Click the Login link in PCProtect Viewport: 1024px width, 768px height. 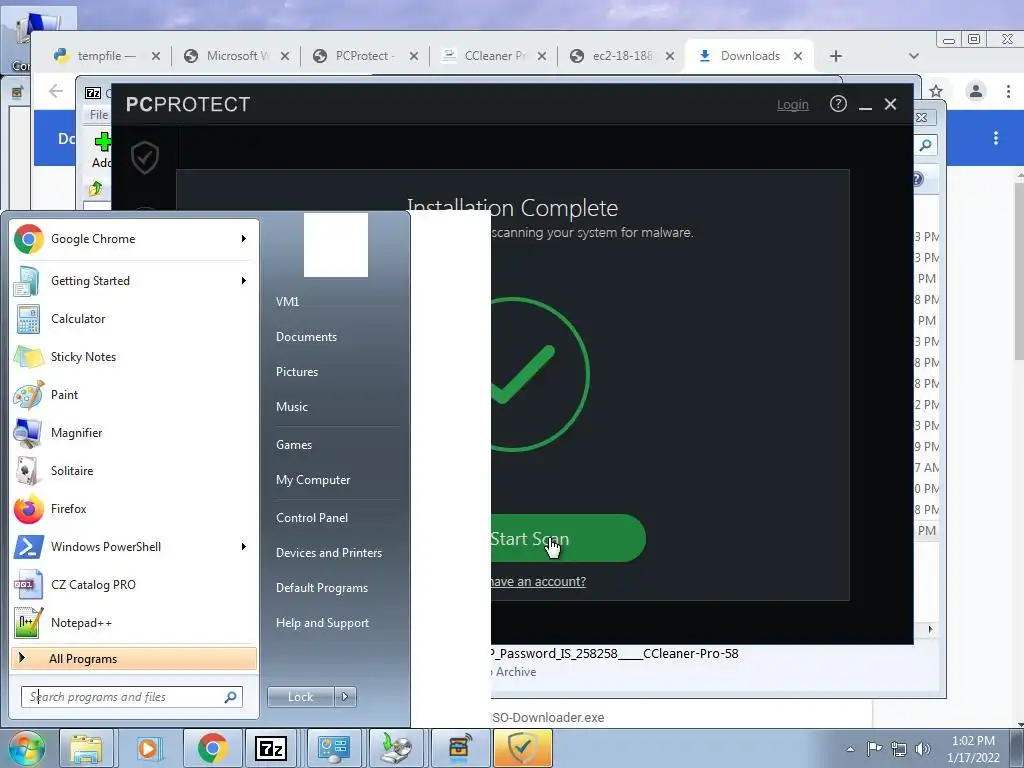click(x=792, y=104)
